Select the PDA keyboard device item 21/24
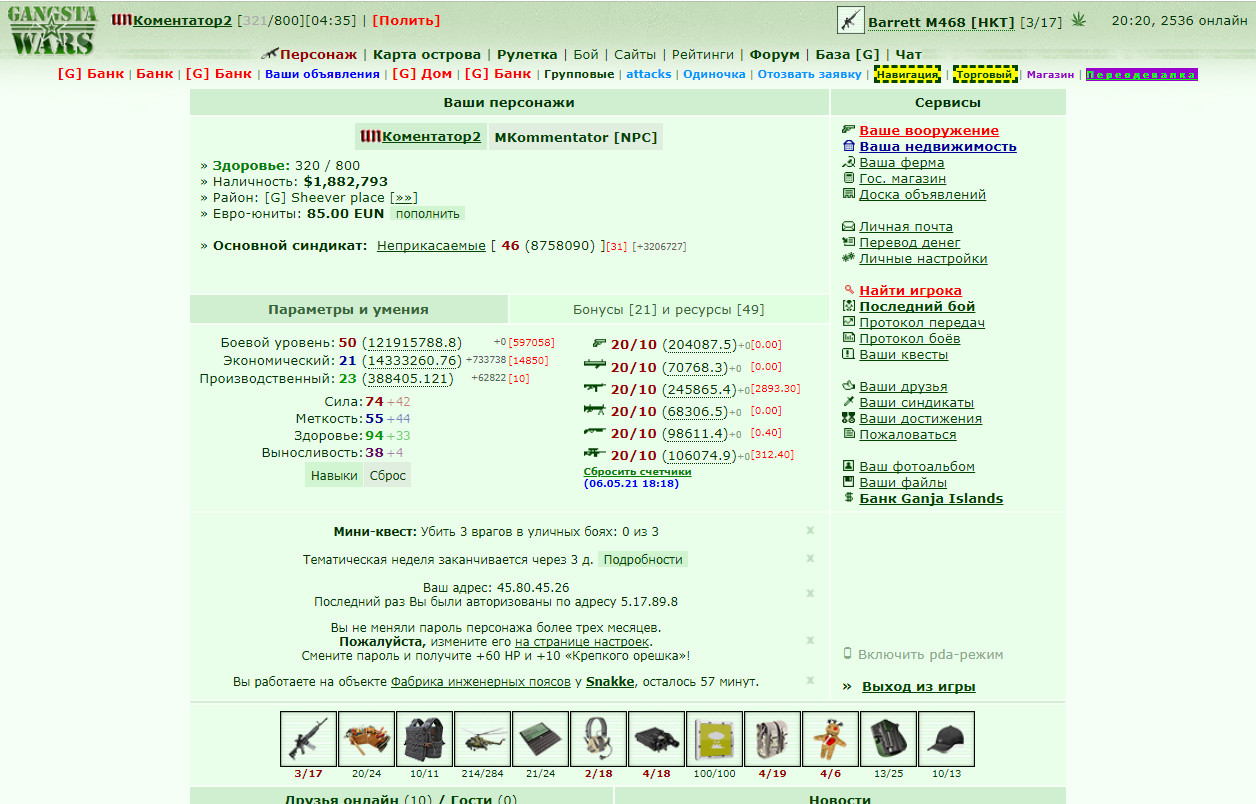 pyautogui.click(x=540, y=739)
